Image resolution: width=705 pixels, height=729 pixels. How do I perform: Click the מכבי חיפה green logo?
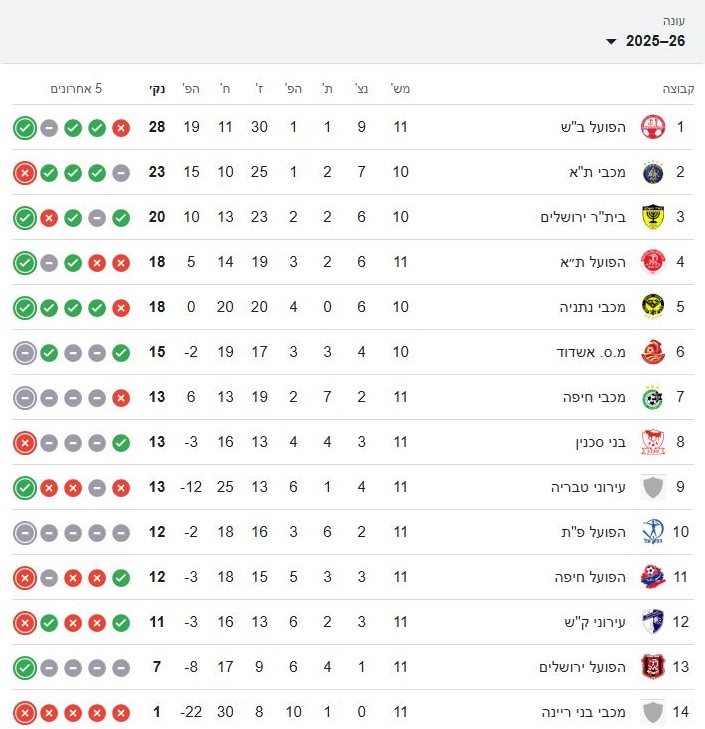coord(652,397)
